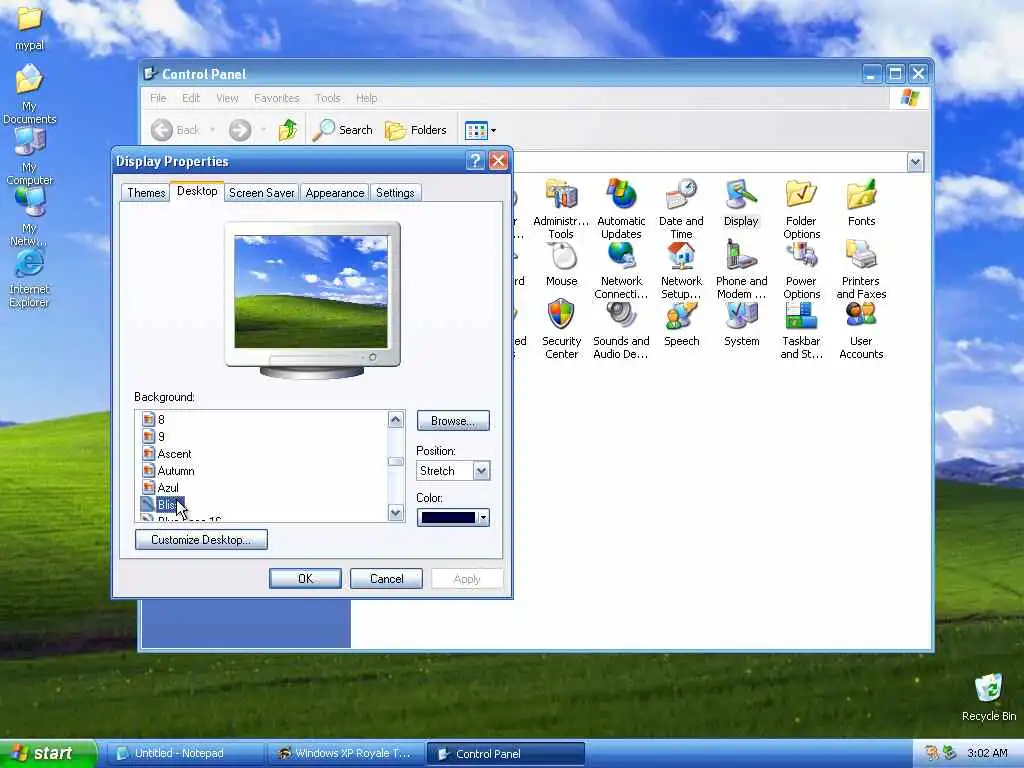1024x768 pixels.
Task: Click the monitor wallpaper preview
Action: [311, 291]
